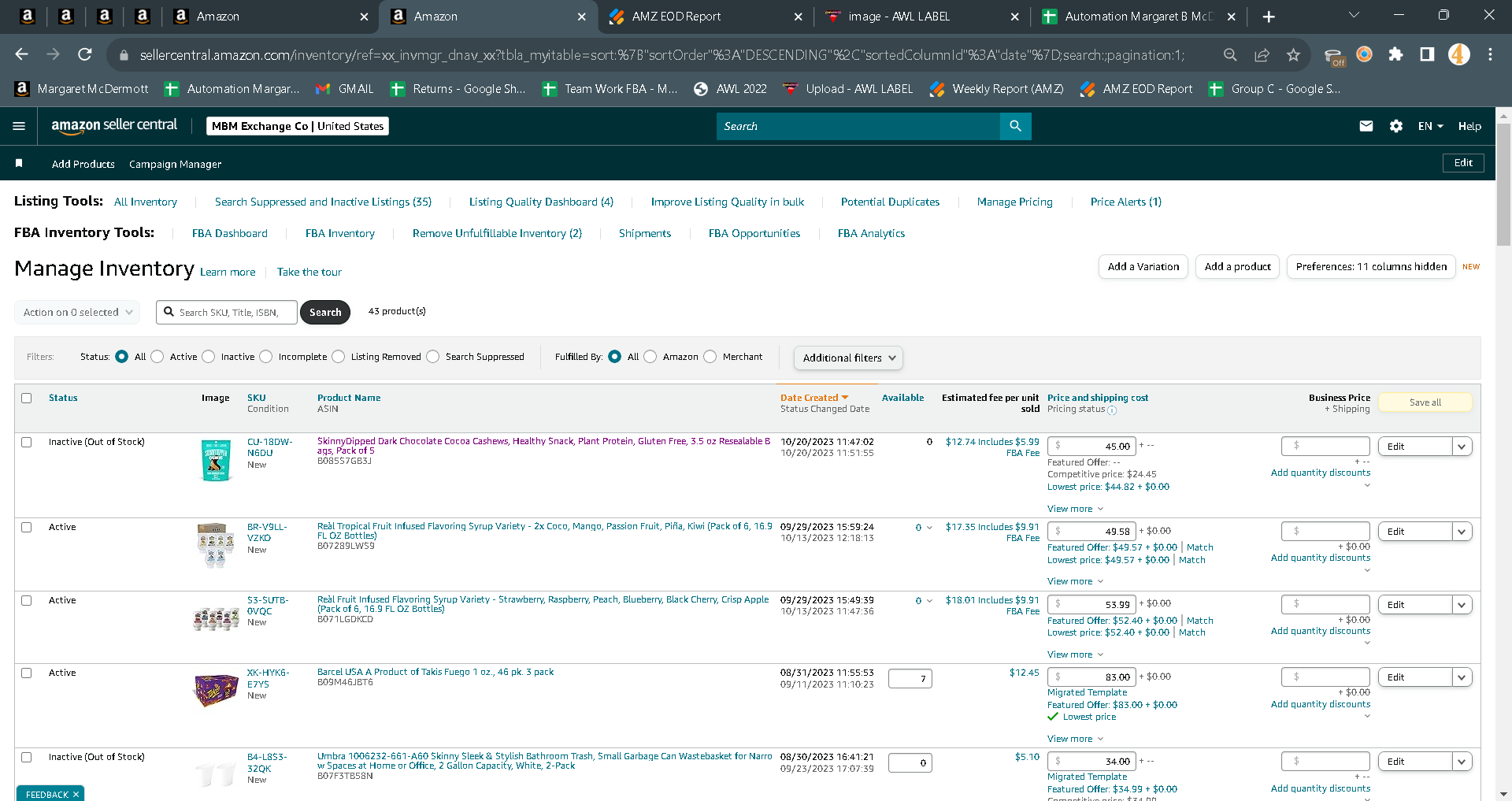1512x801 pixels.
Task: Expand View more for BR-V9LL-VZKO pricing
Action: pos(1075,581)
